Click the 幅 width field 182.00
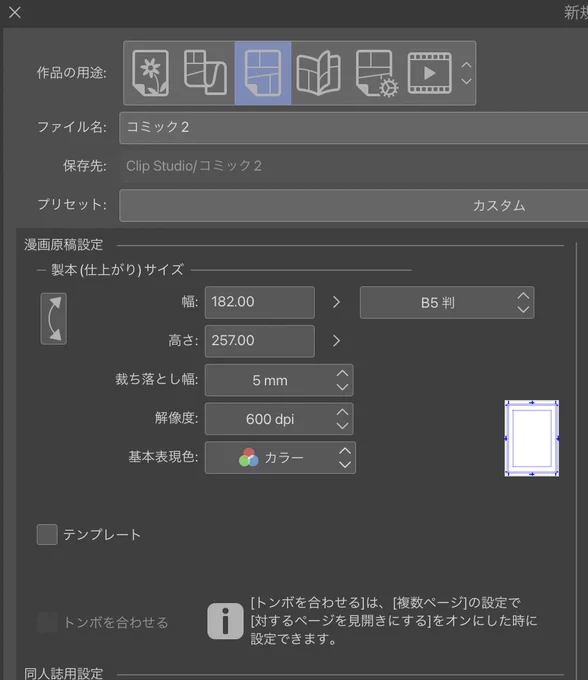 [x=260, y=302]
